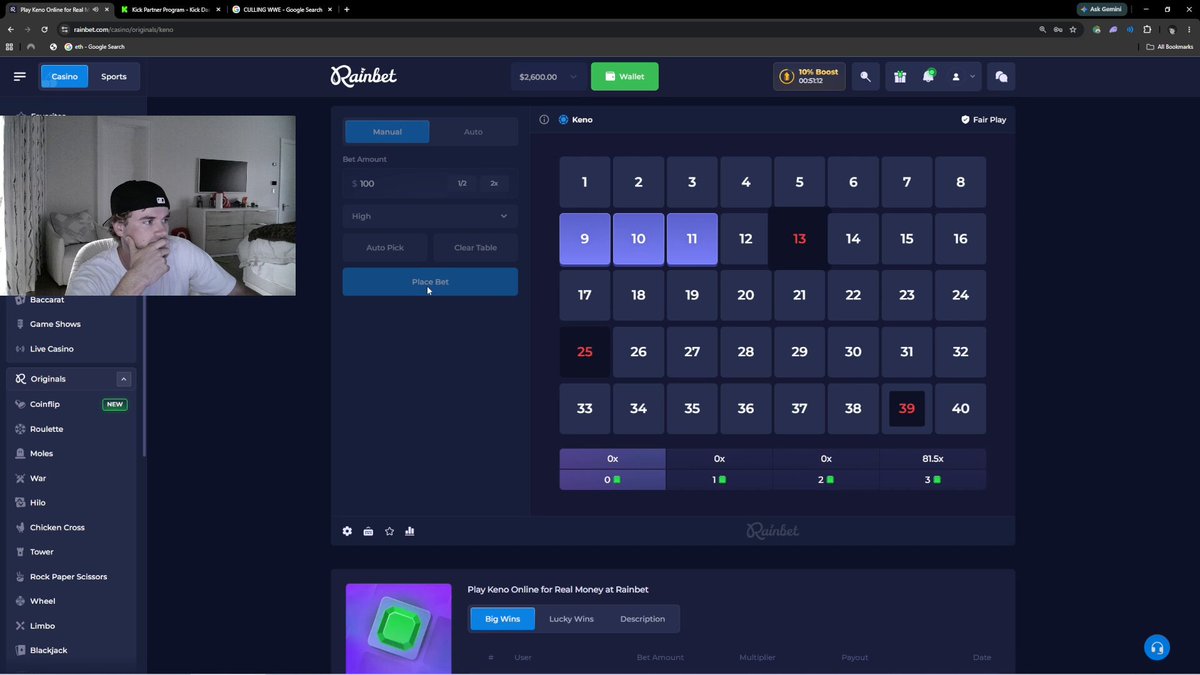Open the $2,600.00 balance dropdown
The height and width of the screenshot is (675, 1200).
(547, 76)
